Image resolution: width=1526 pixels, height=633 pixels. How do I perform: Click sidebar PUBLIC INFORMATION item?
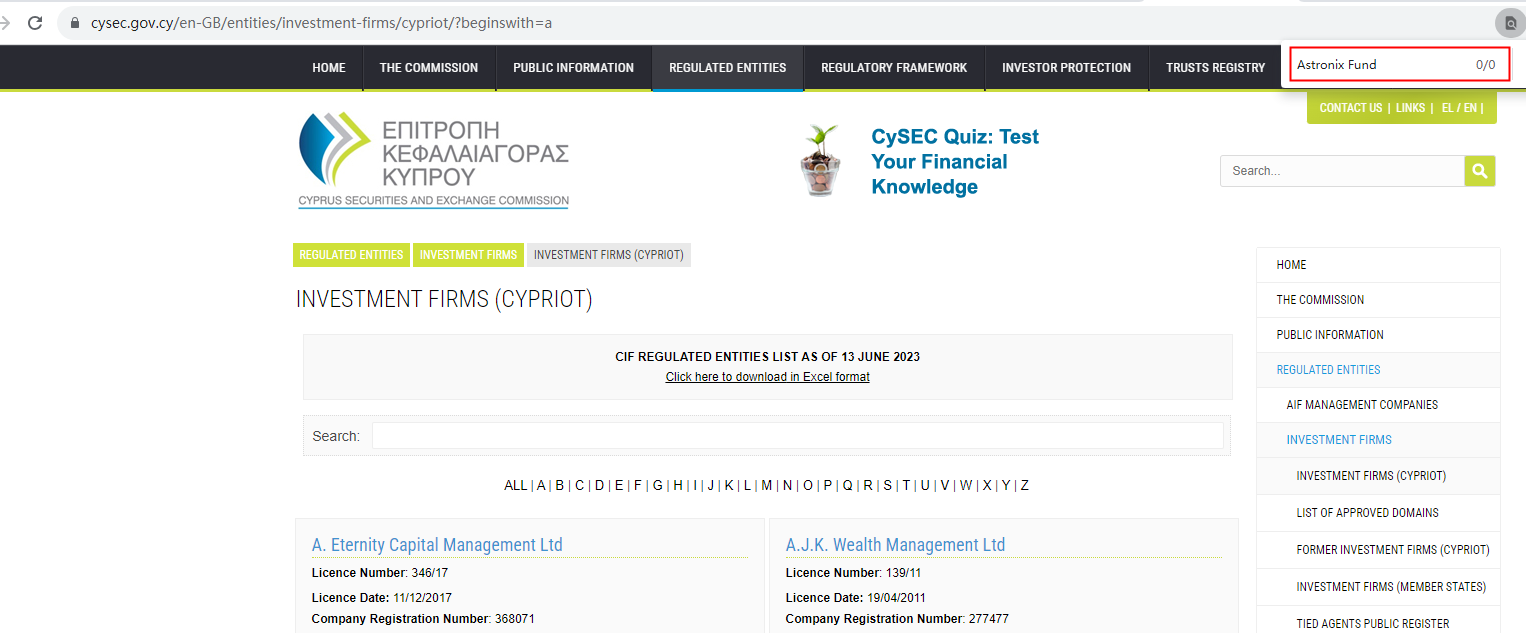pyautogui.click(x=1378, y=335)
